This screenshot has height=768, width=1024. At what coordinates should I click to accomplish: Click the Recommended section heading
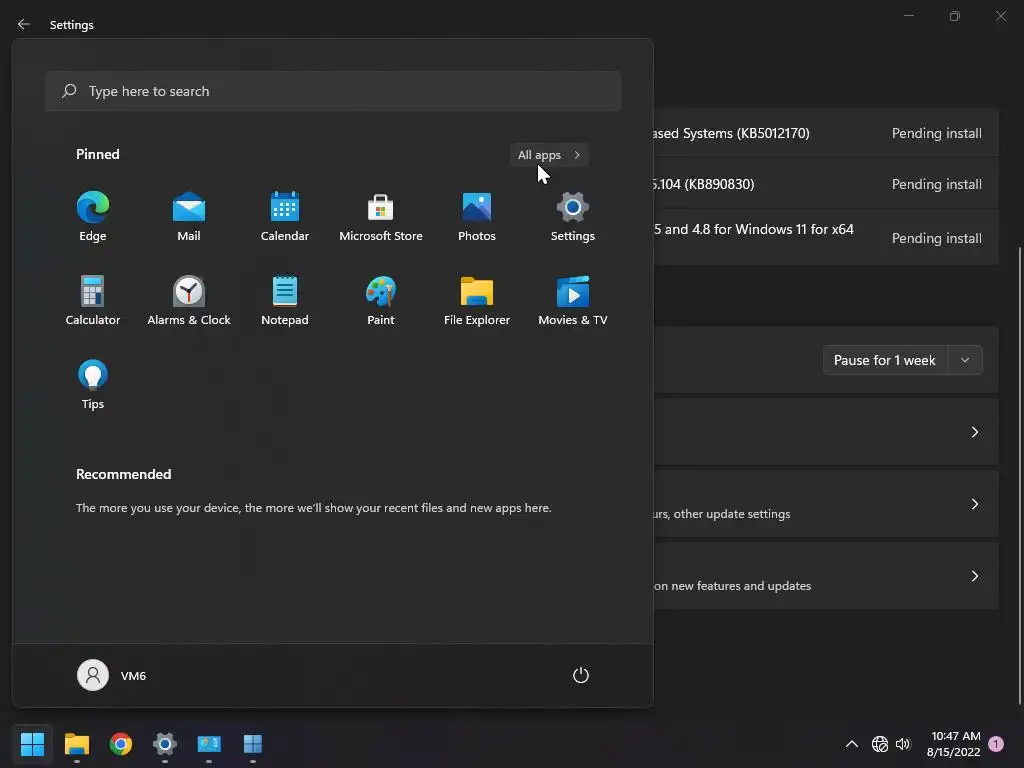[x=123, y=474]
